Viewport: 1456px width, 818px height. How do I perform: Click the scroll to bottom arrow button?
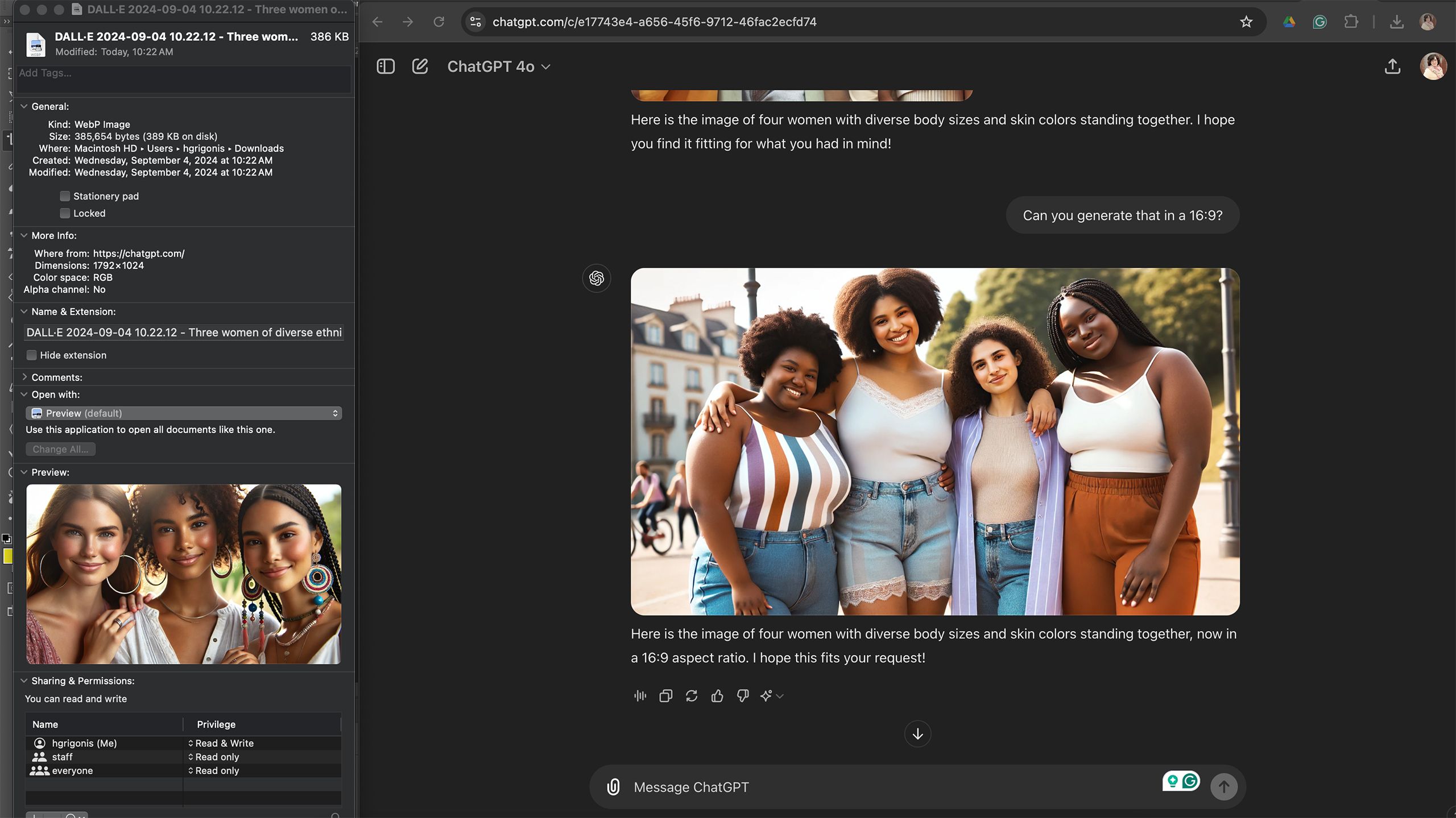point(917,734)
